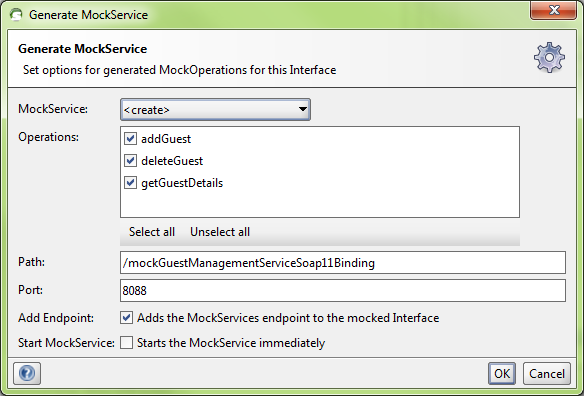The width and height of the screenshot is (584, 396).
Task: Select the addGuest label in list
Action: [x=166, y=139]
